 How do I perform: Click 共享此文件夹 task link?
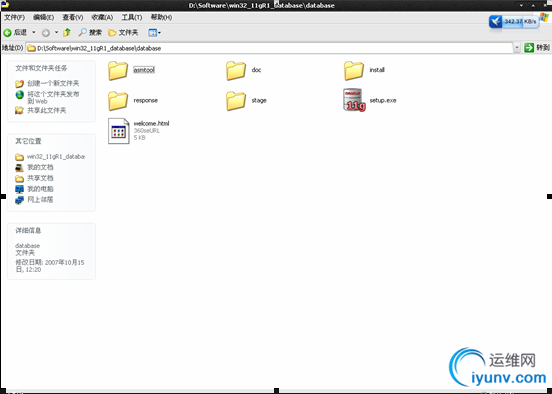46,111
